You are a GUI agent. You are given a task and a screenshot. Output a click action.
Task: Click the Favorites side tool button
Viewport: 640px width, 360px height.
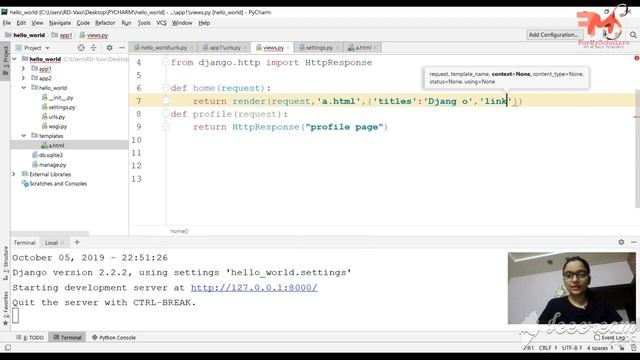click(x=5, y=308)
